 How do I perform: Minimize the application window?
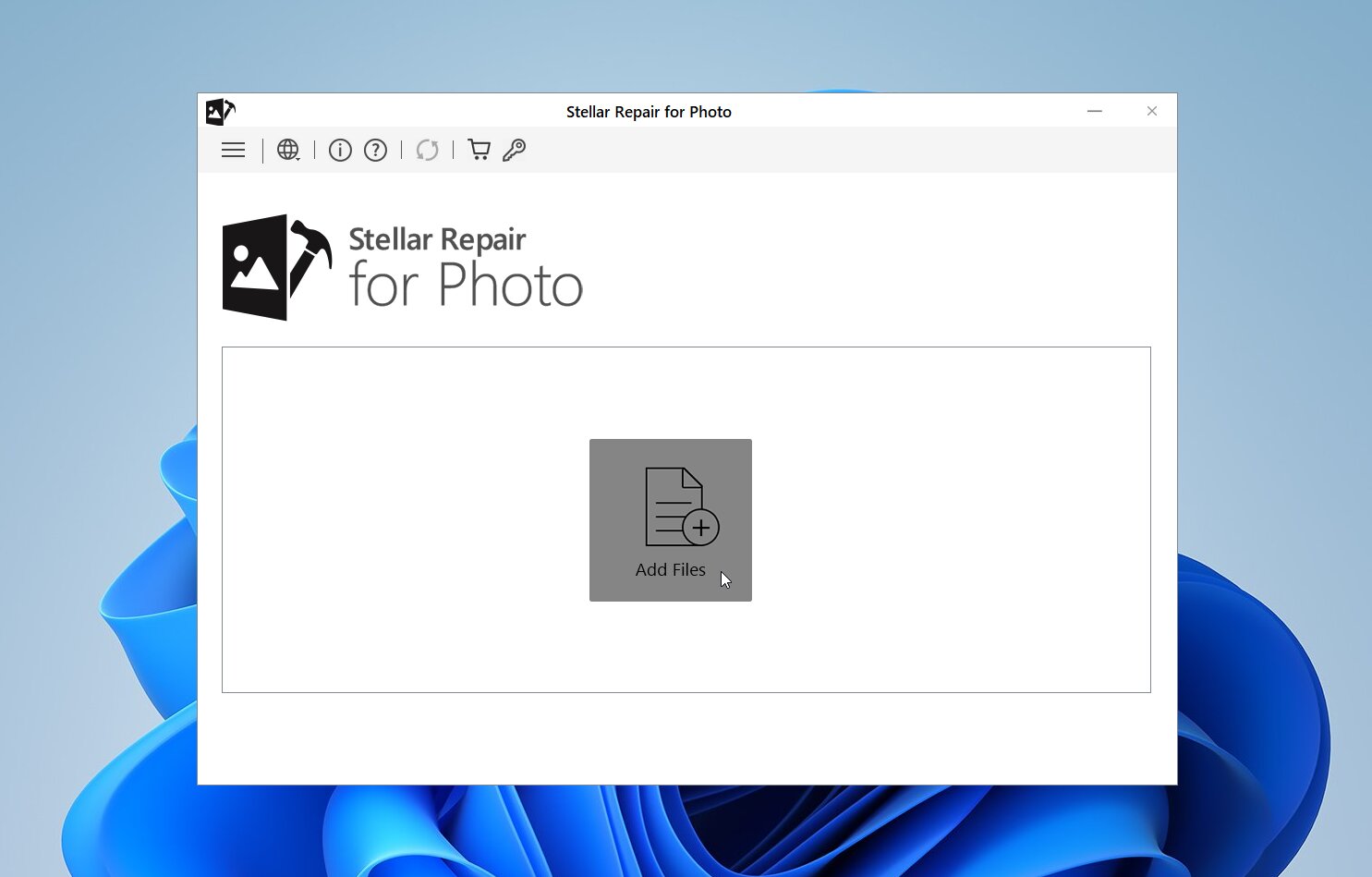[1095, 111]
